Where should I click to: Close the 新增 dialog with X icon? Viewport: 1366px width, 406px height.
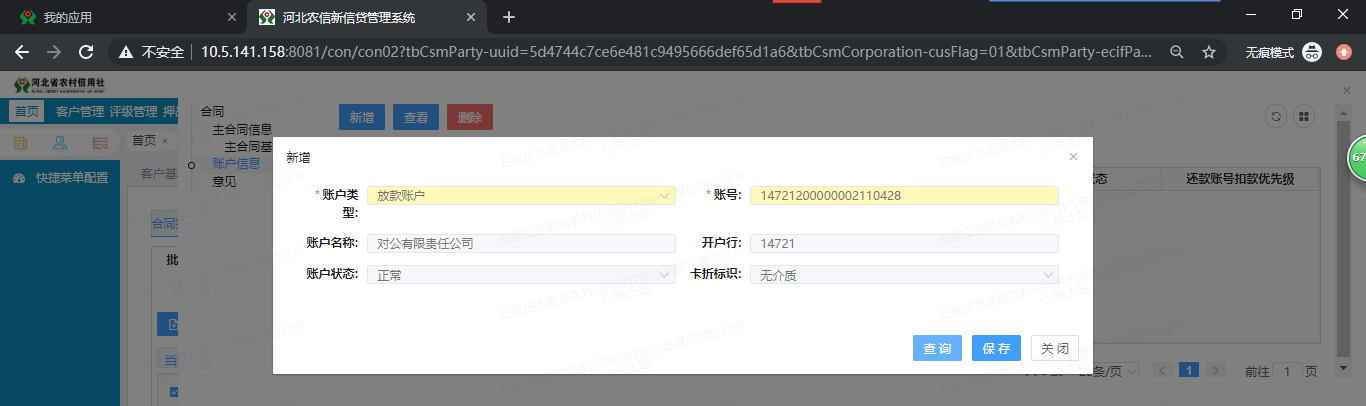click(x=1073, y=157)
